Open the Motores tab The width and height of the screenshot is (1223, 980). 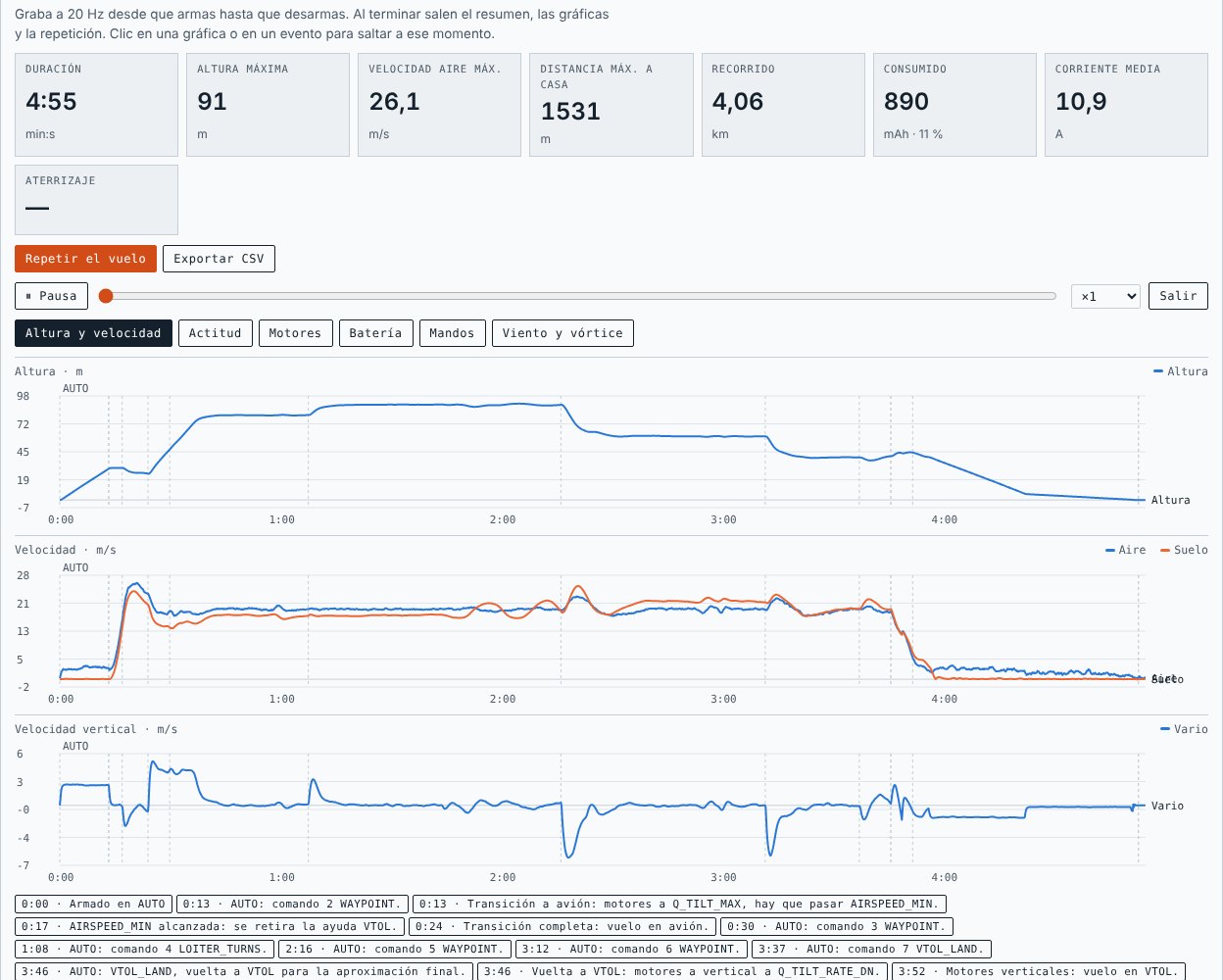(295, 333)
